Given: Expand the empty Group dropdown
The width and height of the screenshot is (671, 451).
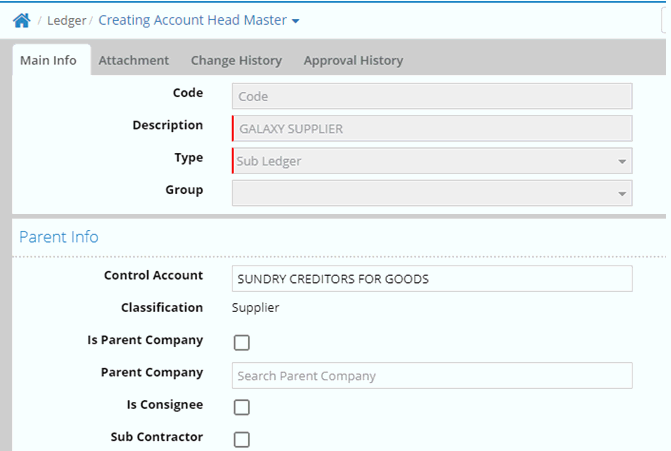Looking at the screenshot, I should click(x=432, y=193).
